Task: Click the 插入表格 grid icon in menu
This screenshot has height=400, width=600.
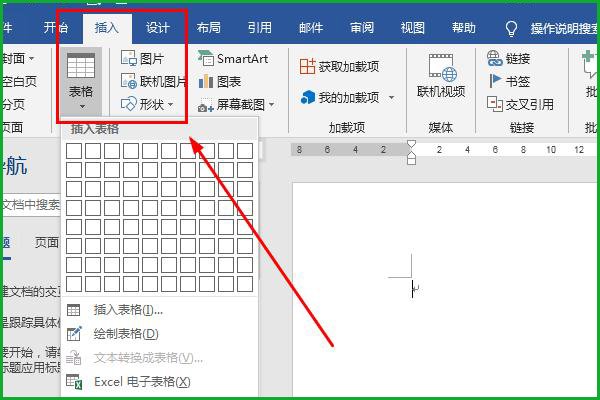Action: tap(73, 310)
